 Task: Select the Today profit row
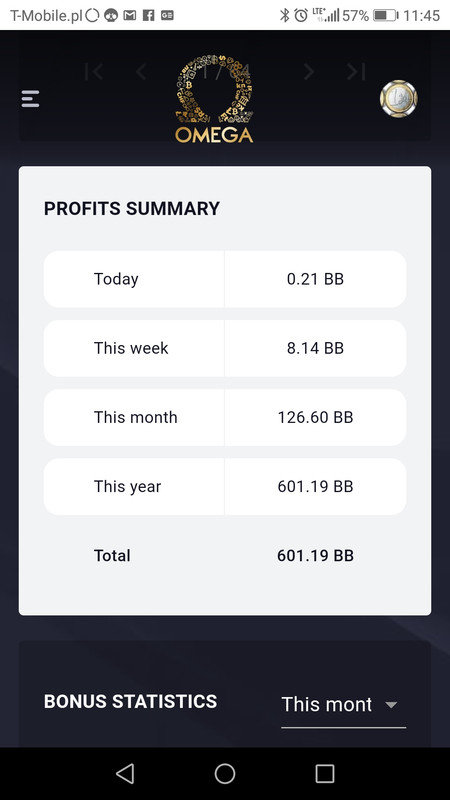[x=225, y=279]
